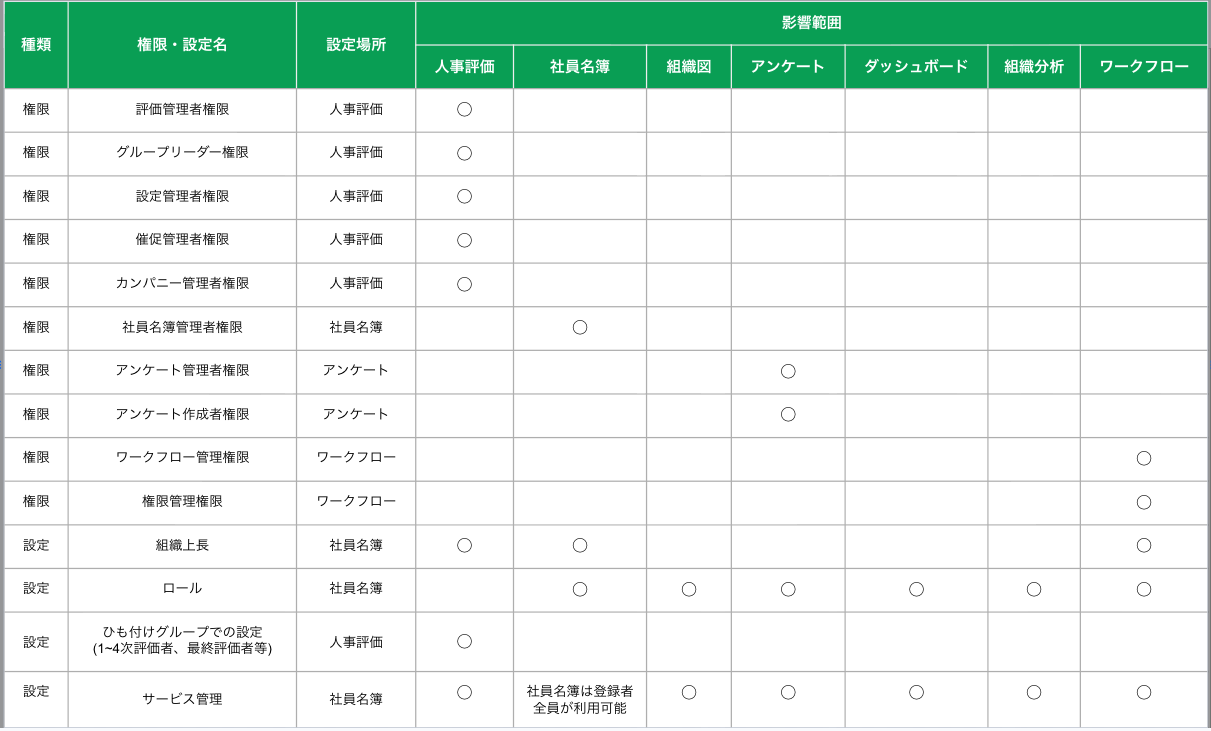This screenshot has width=1211, height=731.
Task: Click the 影響範囲 header cell
Action: (x=811, y=23)
